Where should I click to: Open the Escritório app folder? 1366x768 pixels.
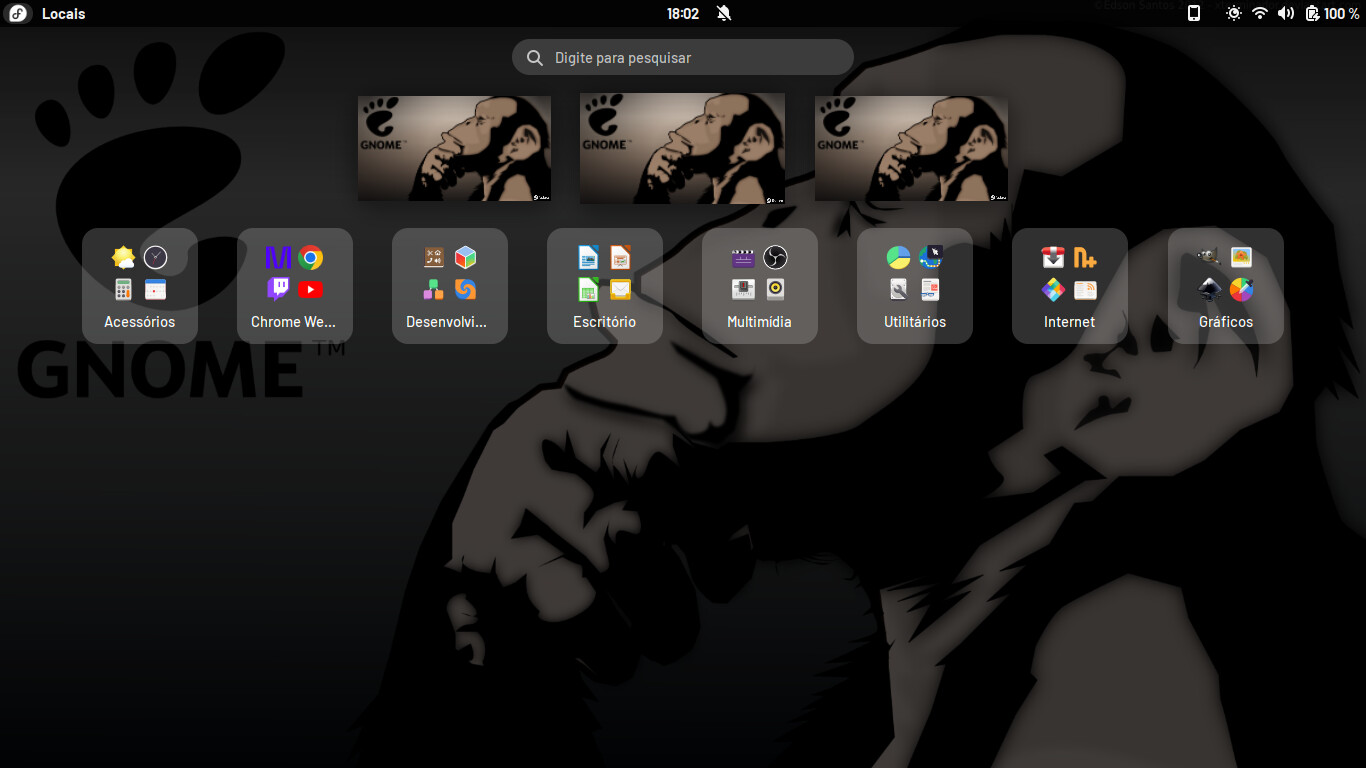coord(605,286)
